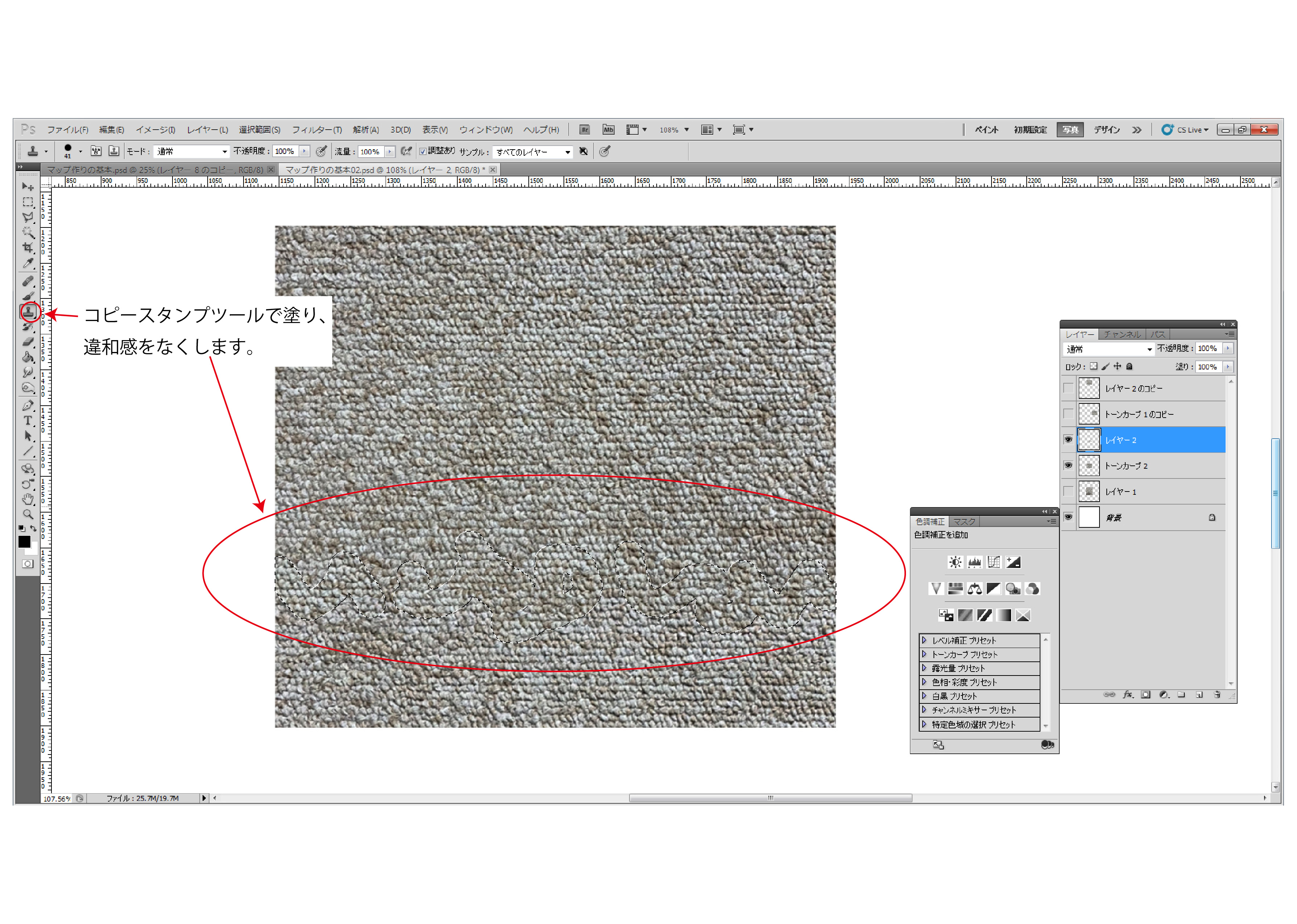The height and width of the screenshot is (924, 1297).
Task: Select the Horizontal Type tool
Action: (x=27, y=421)
